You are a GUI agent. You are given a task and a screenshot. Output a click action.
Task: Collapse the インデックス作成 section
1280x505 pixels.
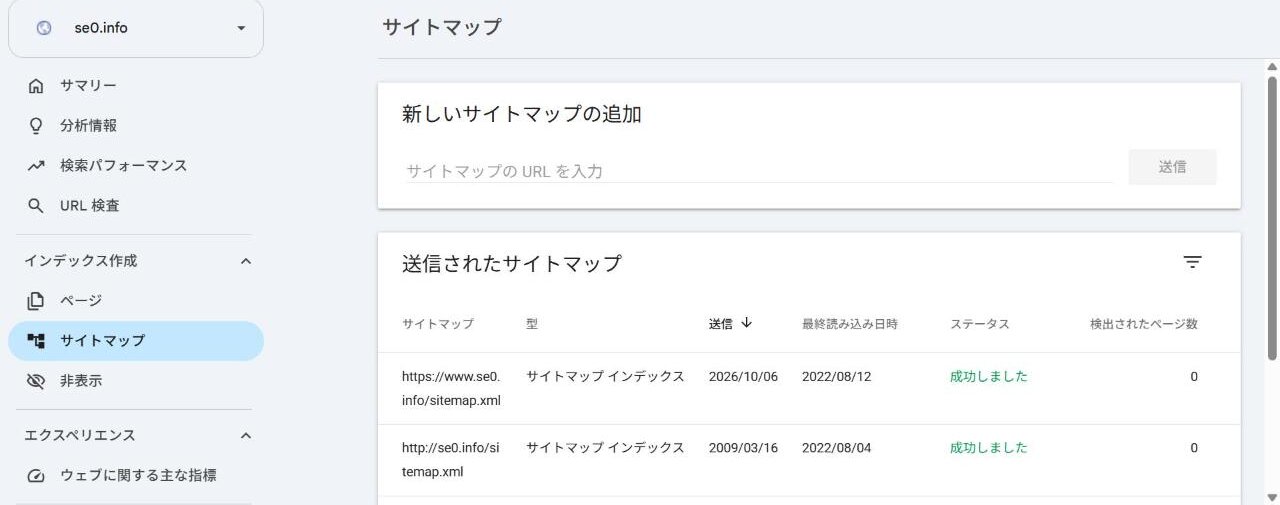(246, 261)
